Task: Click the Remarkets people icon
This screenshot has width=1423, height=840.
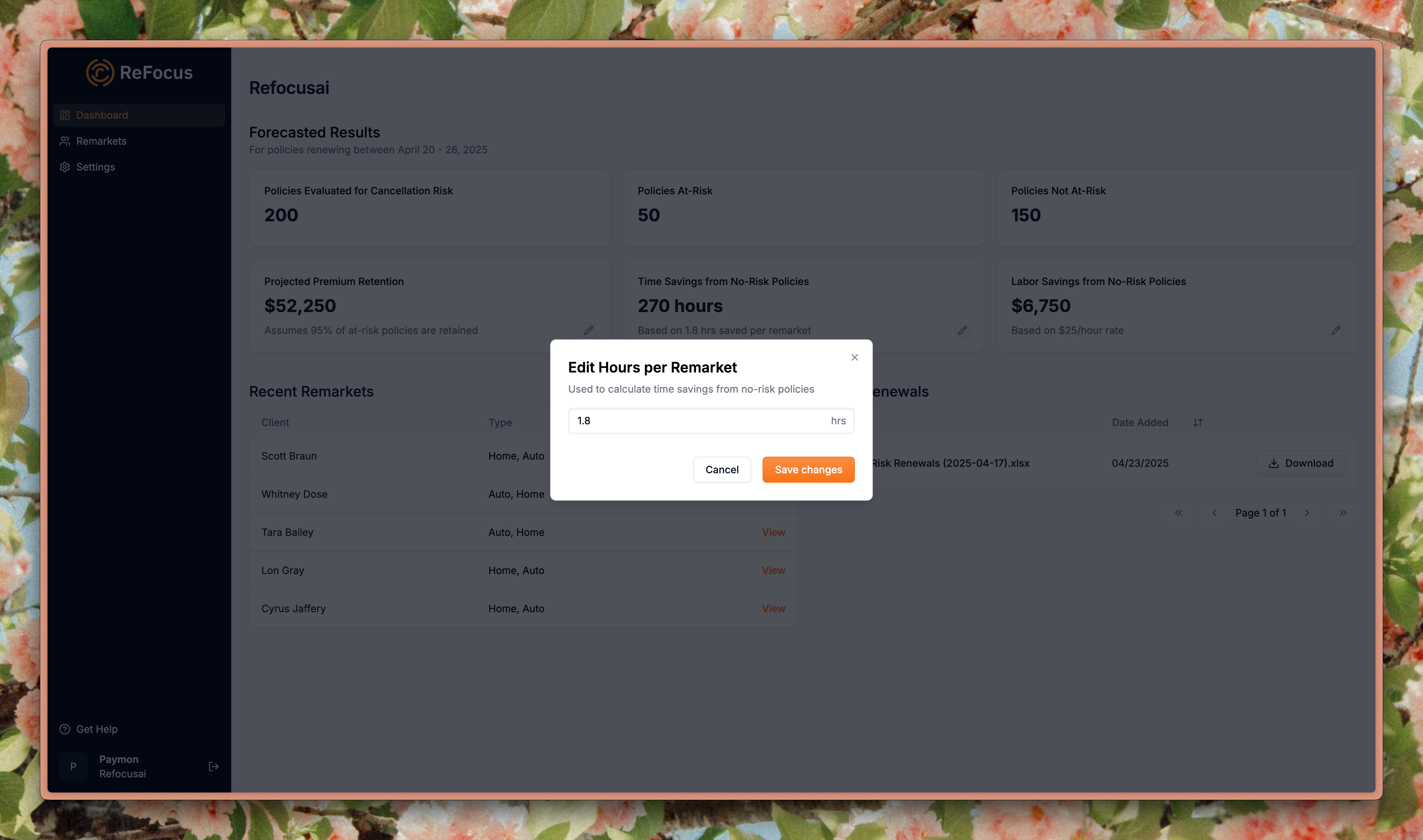Action: [x=64, y=141]
